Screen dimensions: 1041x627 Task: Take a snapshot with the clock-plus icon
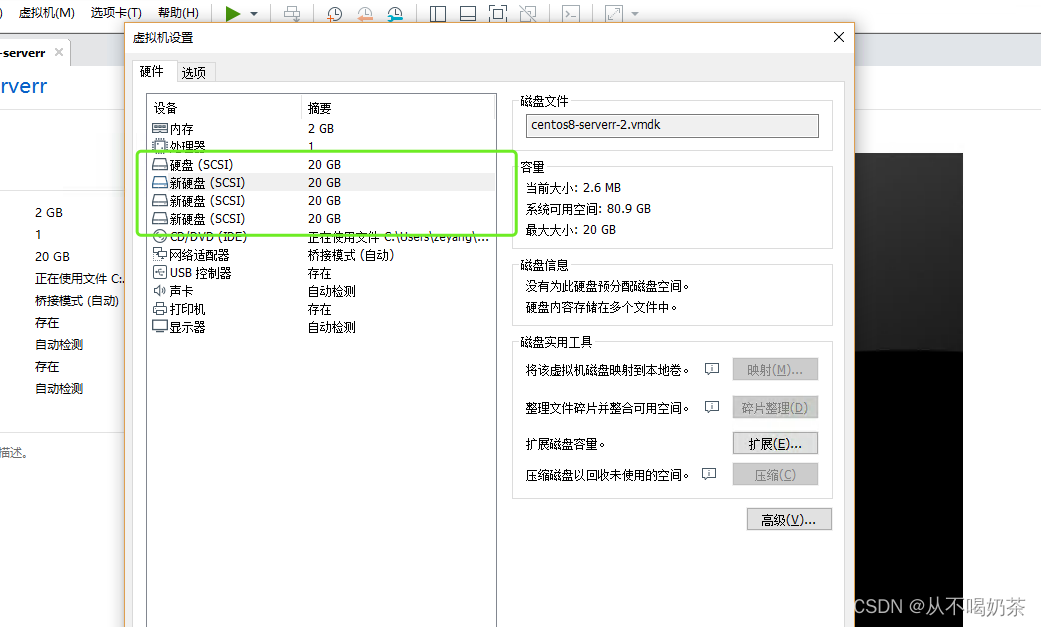click(x=335, y=13)
